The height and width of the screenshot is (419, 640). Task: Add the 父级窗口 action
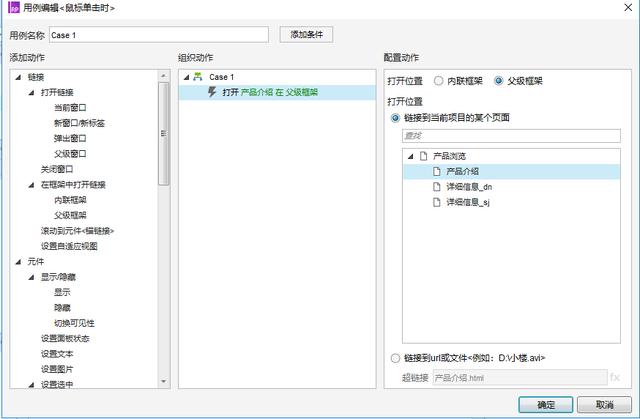click(x=70, y=154)
